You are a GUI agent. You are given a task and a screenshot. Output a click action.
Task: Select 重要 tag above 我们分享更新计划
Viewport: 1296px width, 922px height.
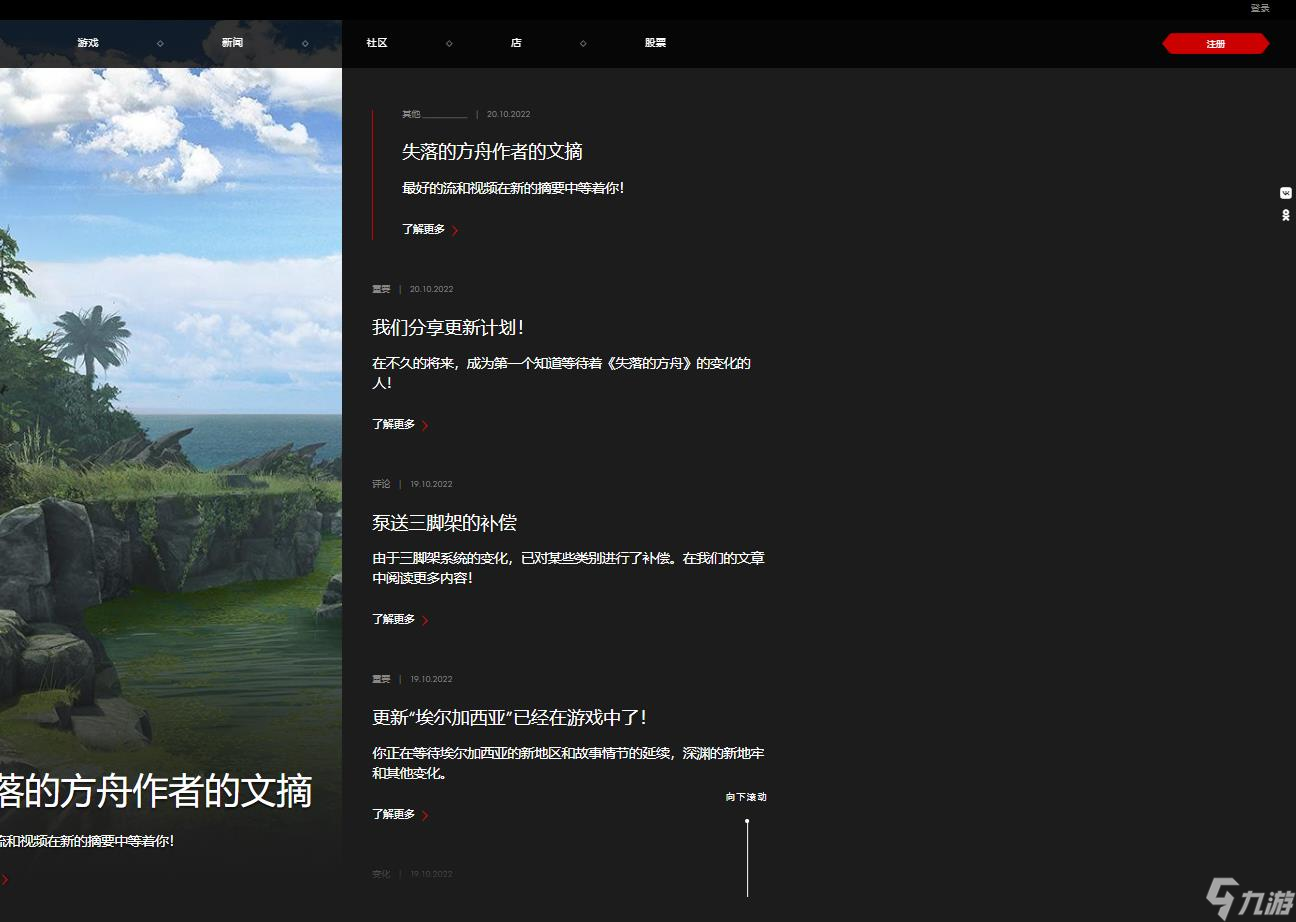[x=381, y=289]
